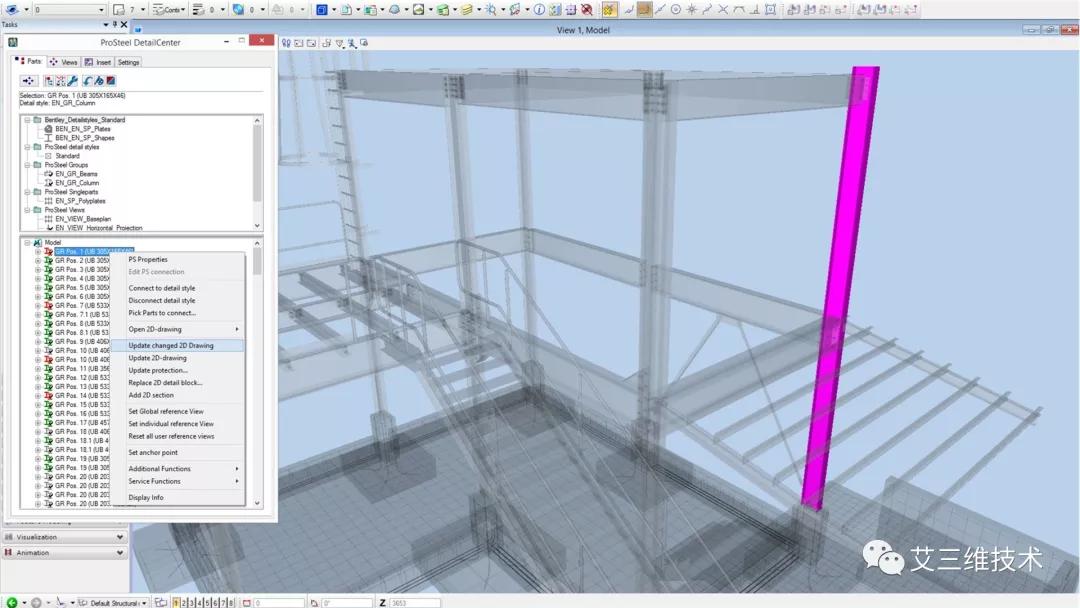Expand the Visualization task group
The image size is (1080, 608).
click(64, 537)
